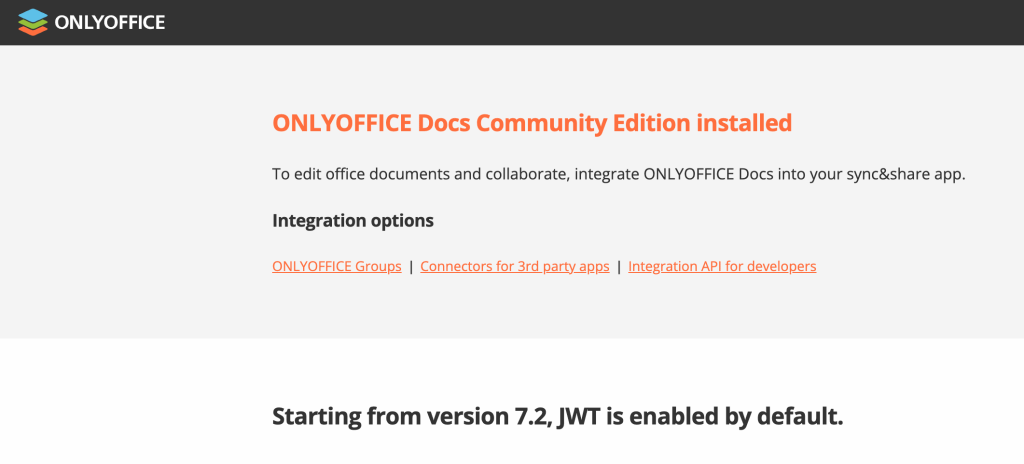Screen dimensions: 1024x464
Task: Click the word default in the JWT heading
Action: pos(799,416)
